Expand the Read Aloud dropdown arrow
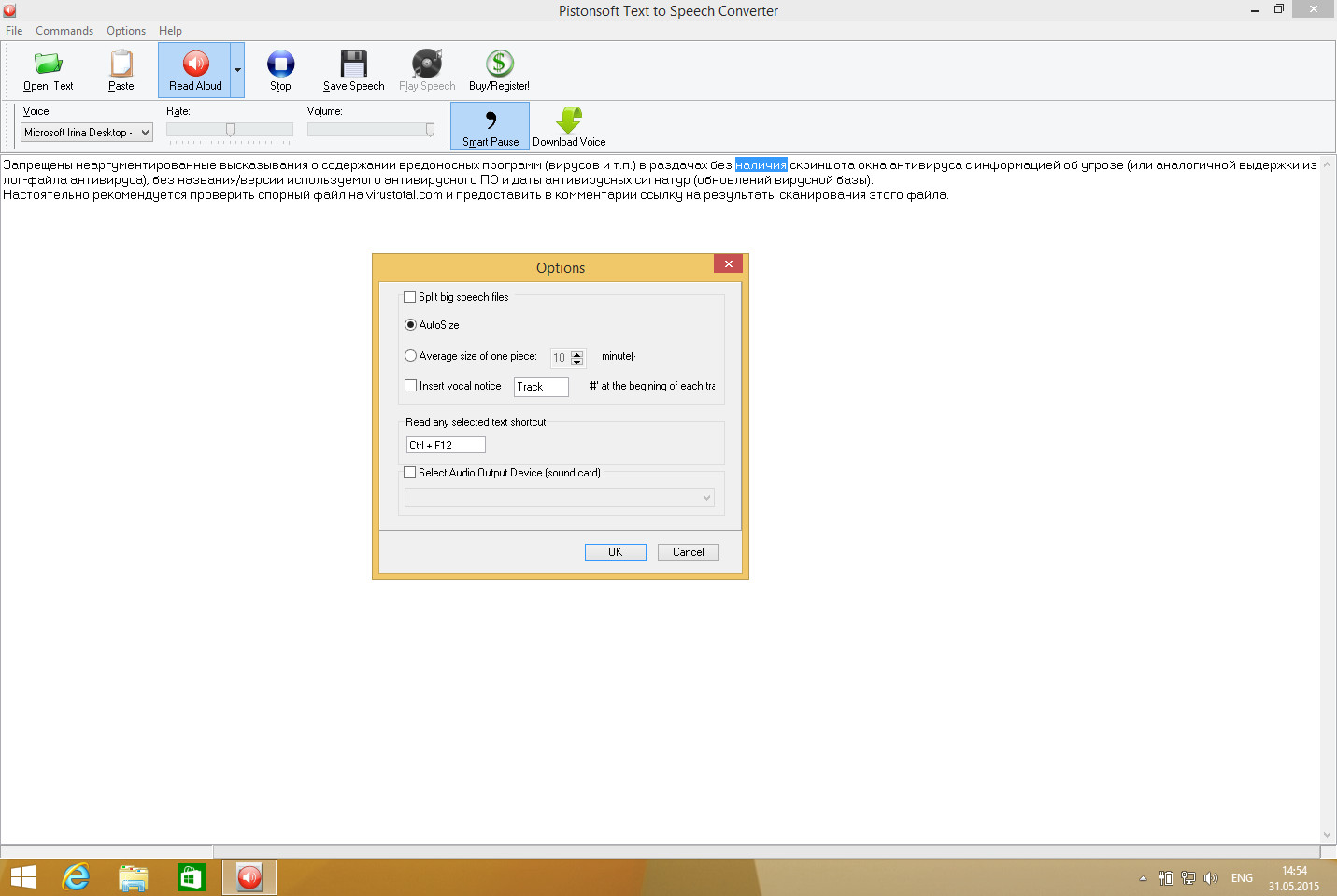This screenshot has width=1337, height=896. [237, 70]
